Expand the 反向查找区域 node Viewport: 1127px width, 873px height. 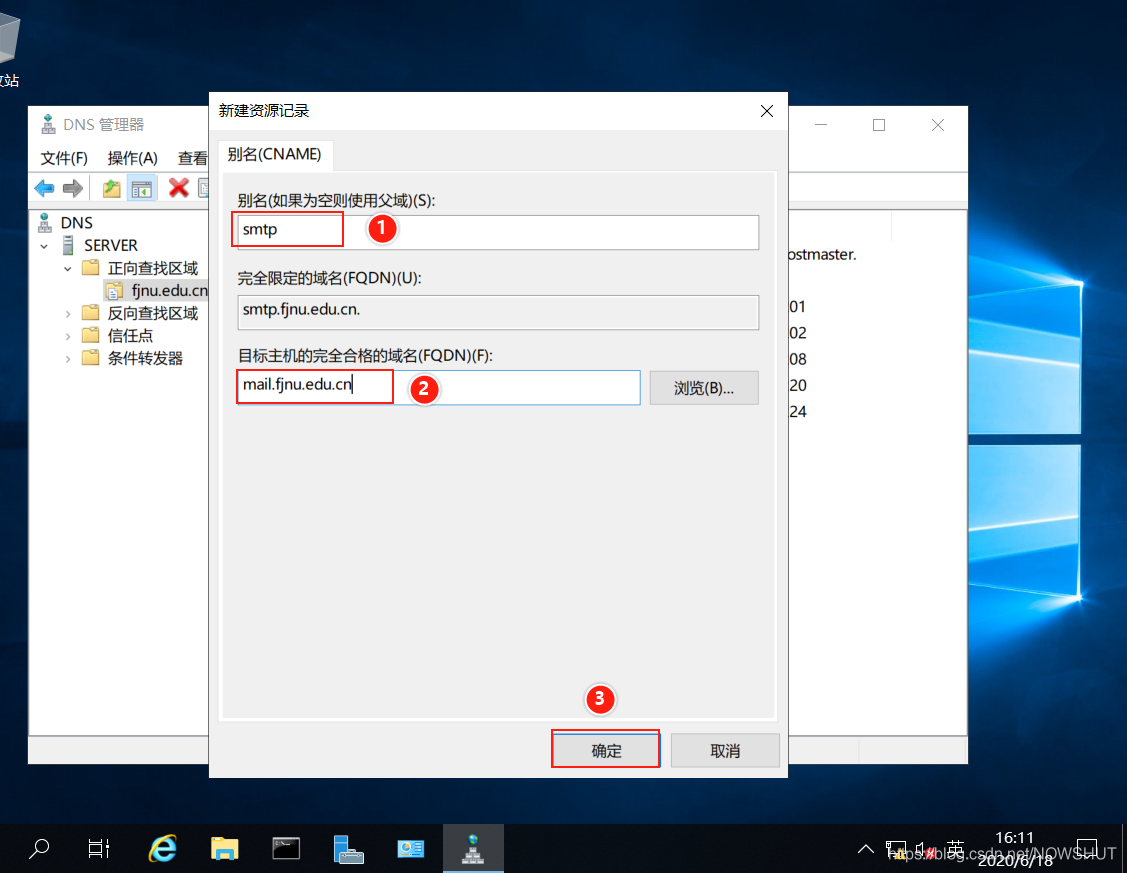tap(68, 314)
